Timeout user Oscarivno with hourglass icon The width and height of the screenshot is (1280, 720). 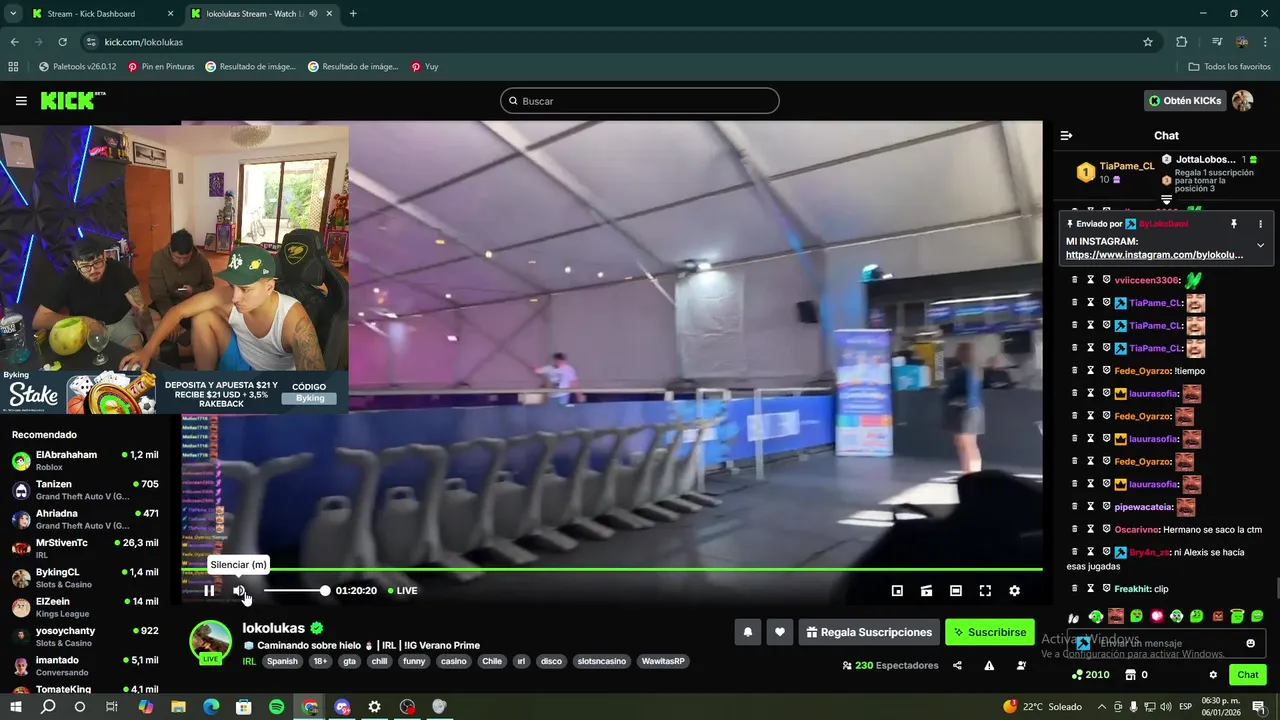1091,529
